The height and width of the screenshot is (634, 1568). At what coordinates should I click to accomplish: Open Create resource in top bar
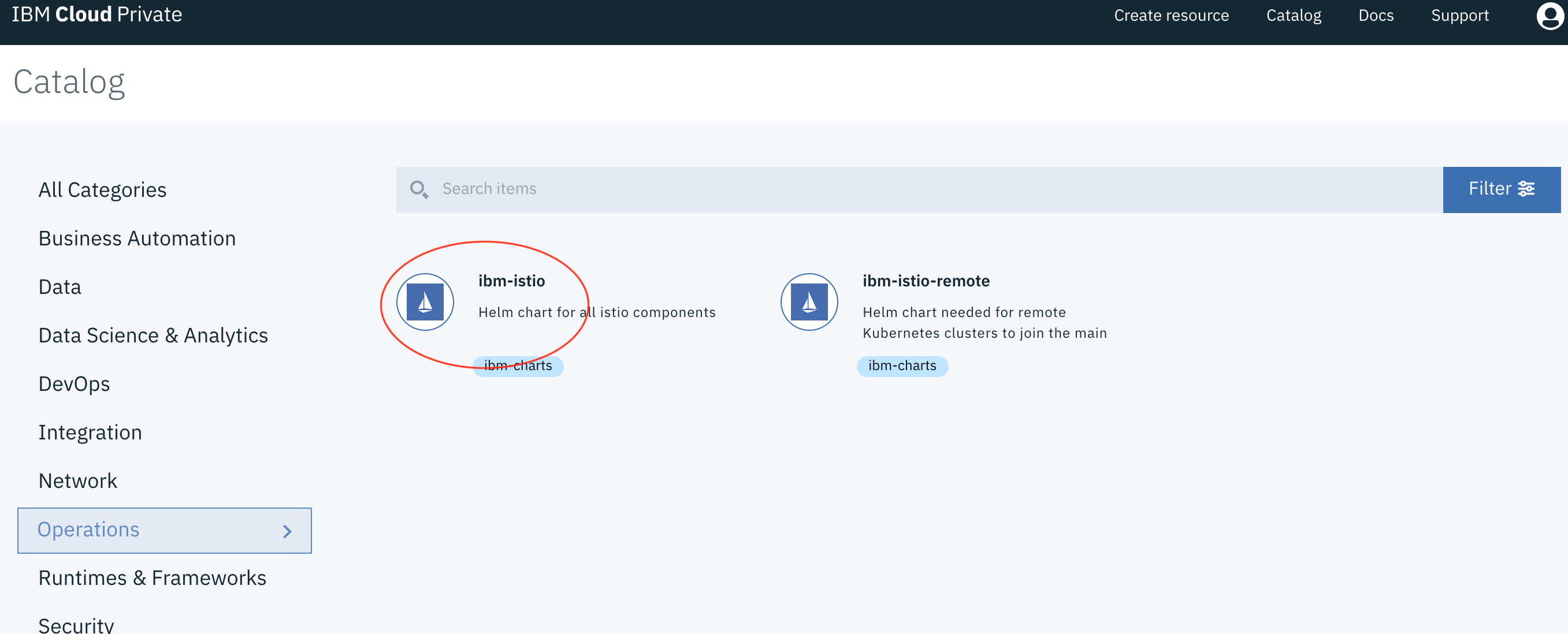[1171, 15]
